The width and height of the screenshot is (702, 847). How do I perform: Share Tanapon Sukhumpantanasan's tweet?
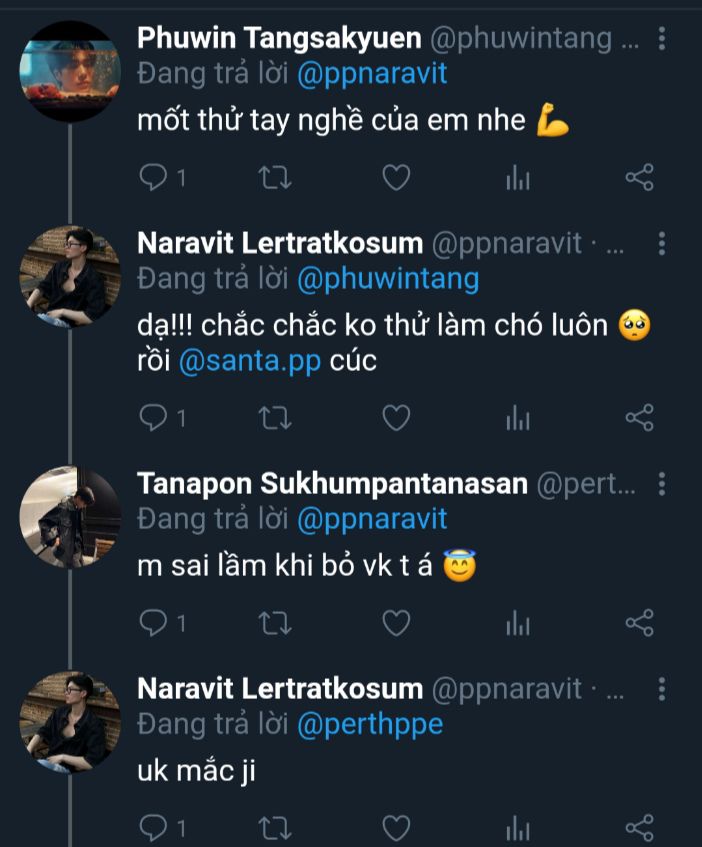(639, 623)
